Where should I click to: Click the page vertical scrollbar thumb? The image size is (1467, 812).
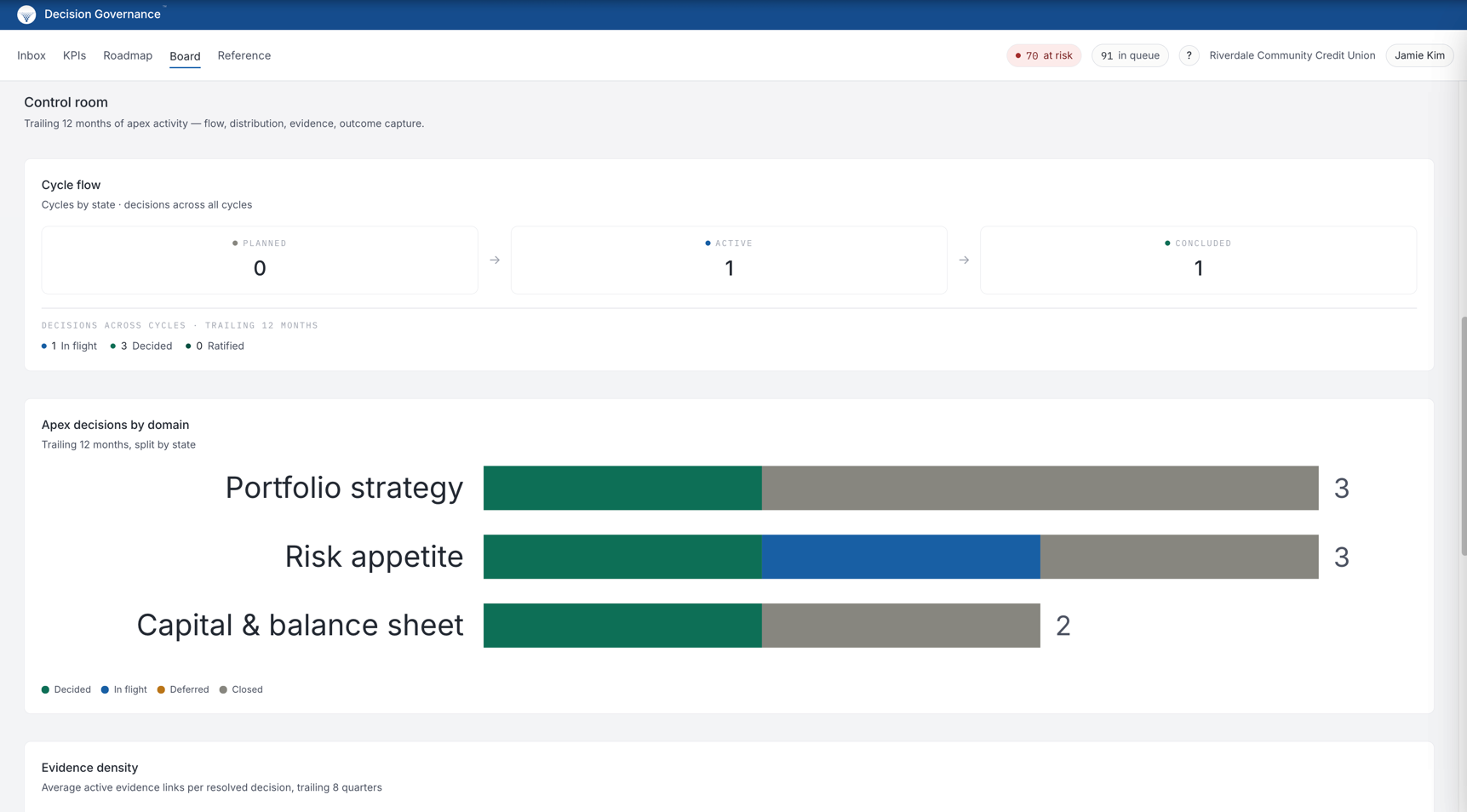[x=1463, y=436]
